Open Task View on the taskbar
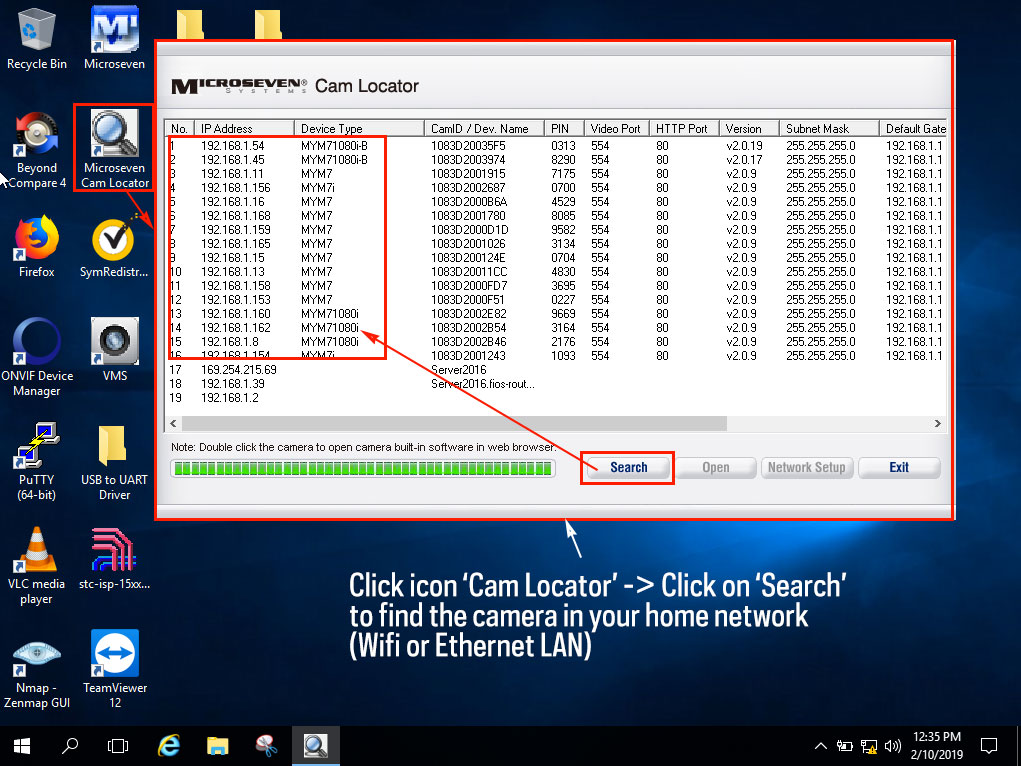The image size is (1021, 766). (x=118, y=746)
